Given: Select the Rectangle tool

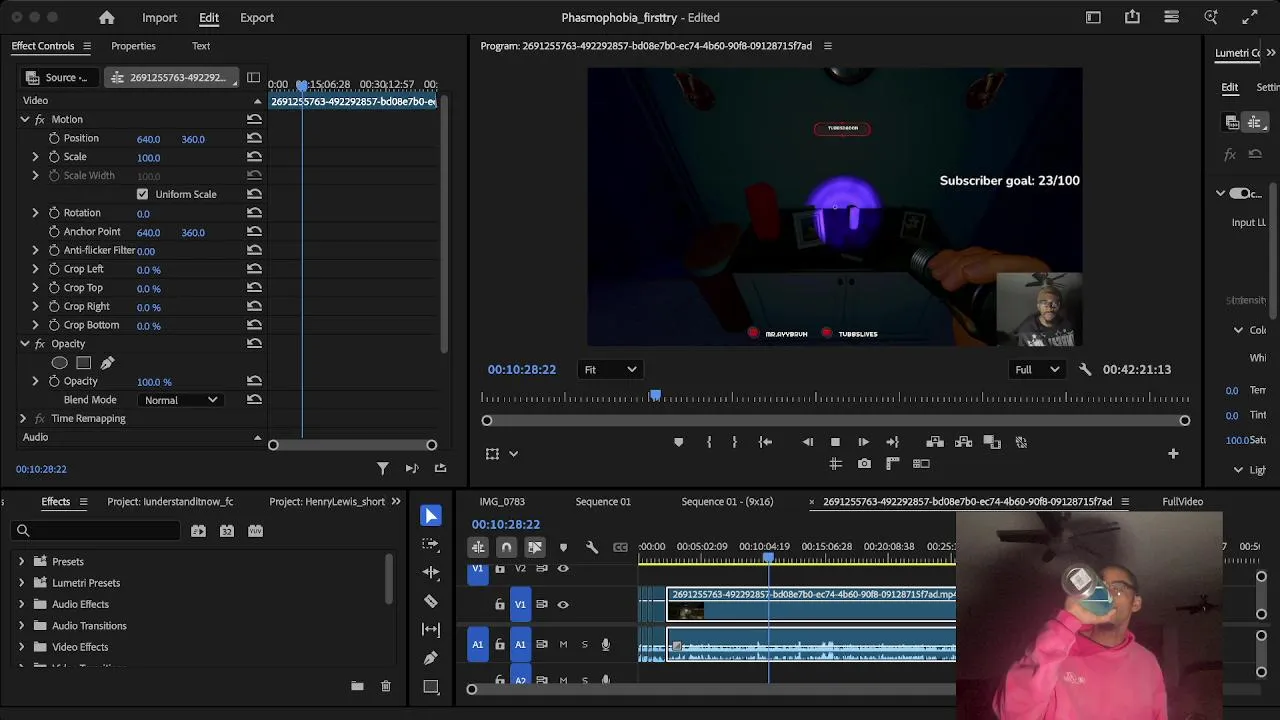Looking at the screenshot, I should coord(431,687).
